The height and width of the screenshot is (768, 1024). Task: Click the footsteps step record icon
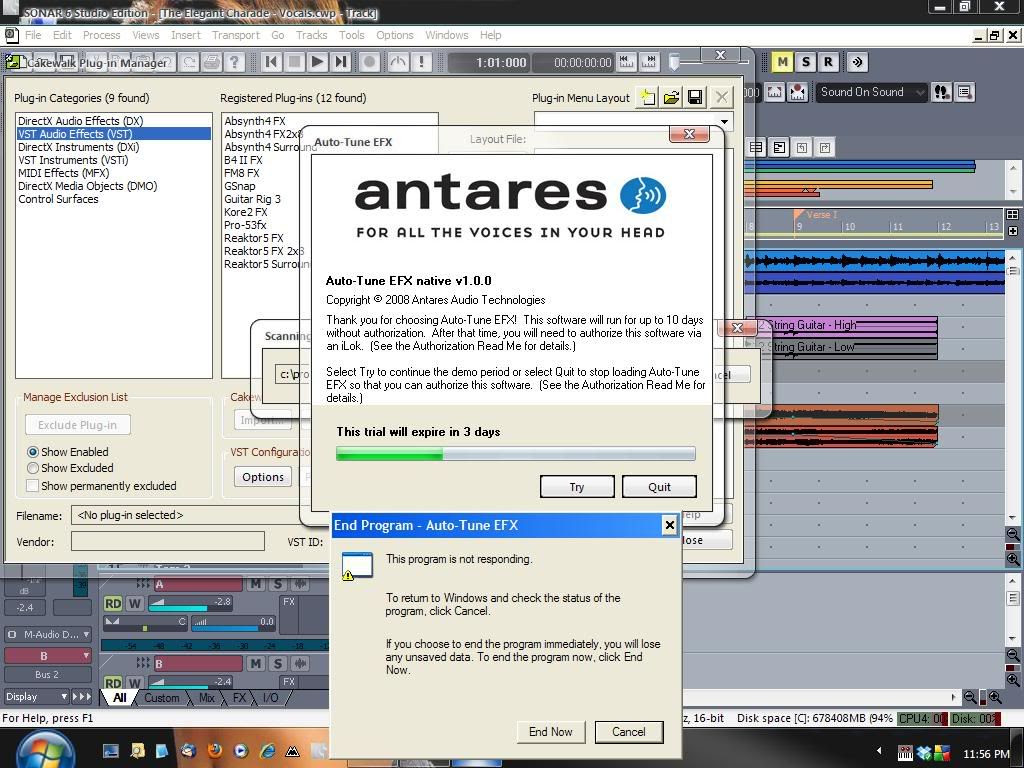[x=941, y=92]
